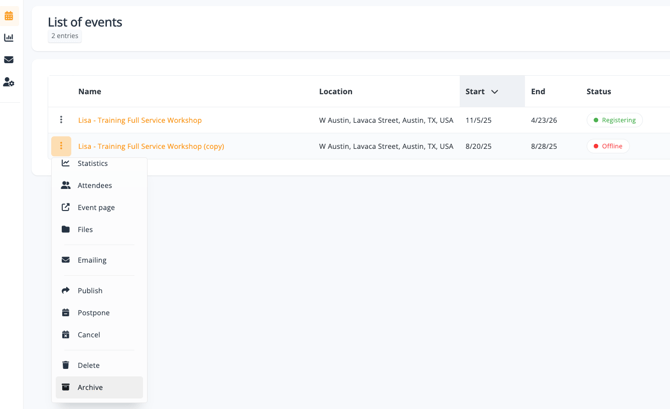
Task: Select Statistics from the context menu
Action: pyautogui.click(x=92, y=163)
